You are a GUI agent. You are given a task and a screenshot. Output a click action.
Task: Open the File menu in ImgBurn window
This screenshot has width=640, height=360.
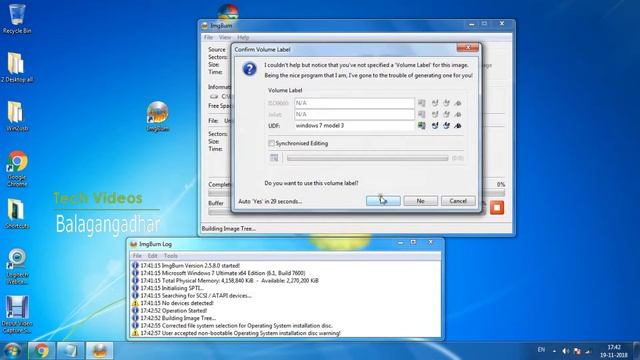click(208, 37)
